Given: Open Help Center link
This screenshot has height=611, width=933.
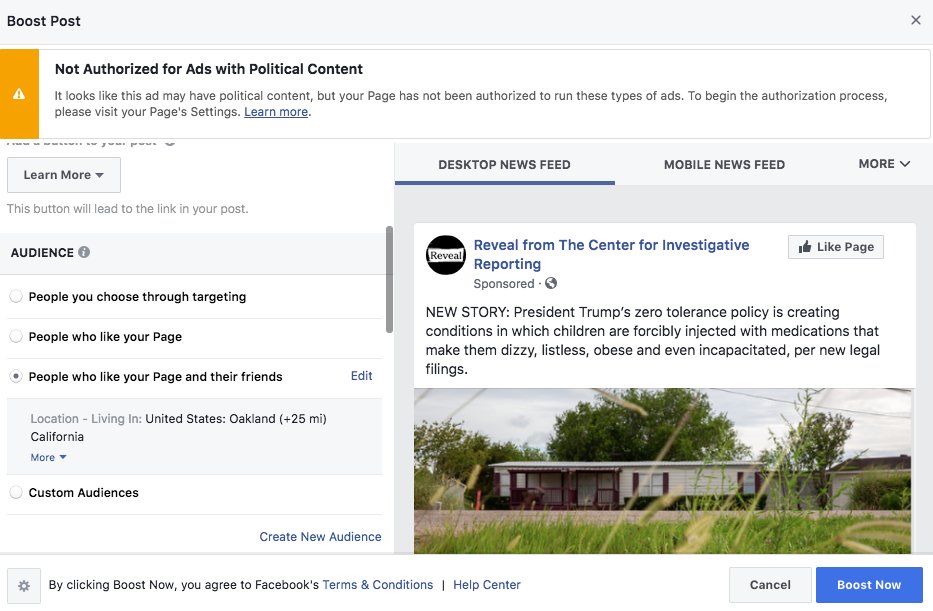Looking at the screenshot, I should point(487,585).
